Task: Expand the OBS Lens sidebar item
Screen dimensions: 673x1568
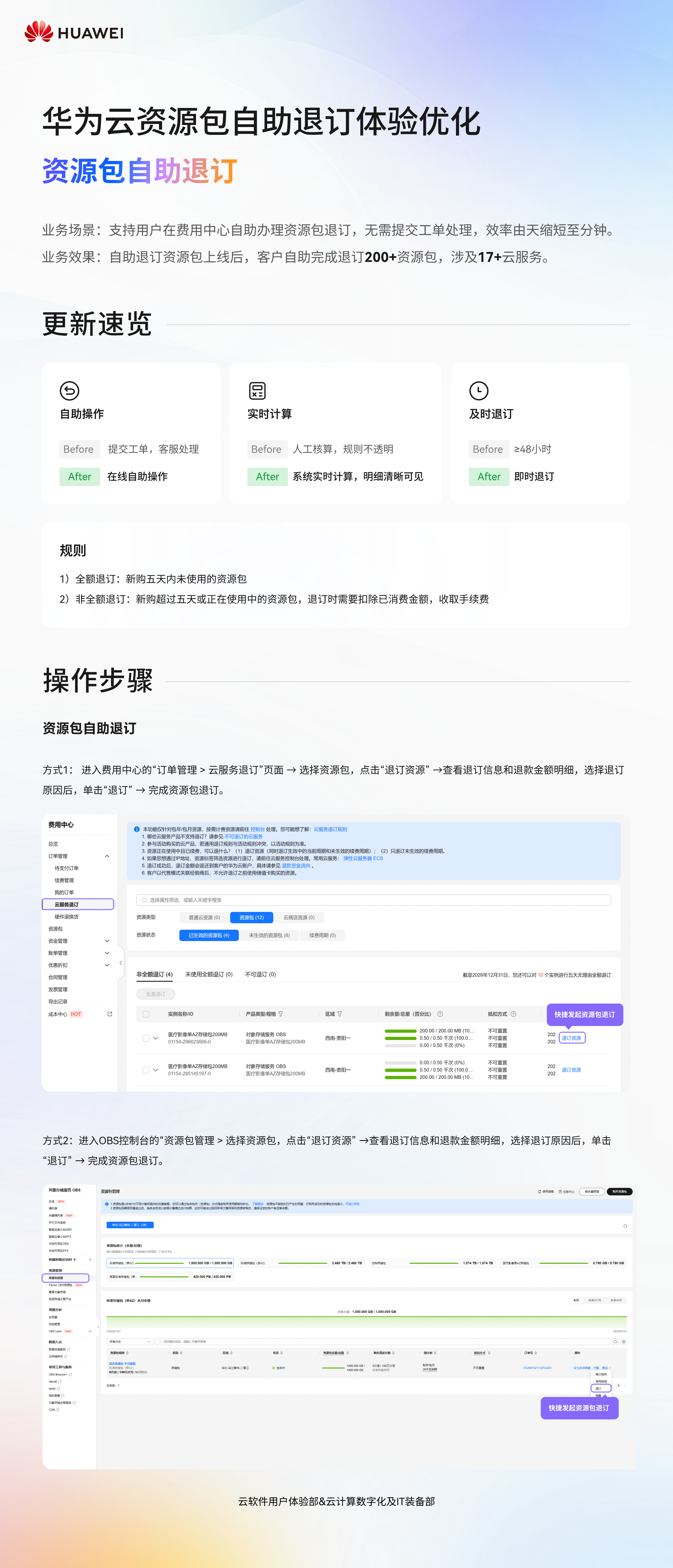Action: (90, 1331)
